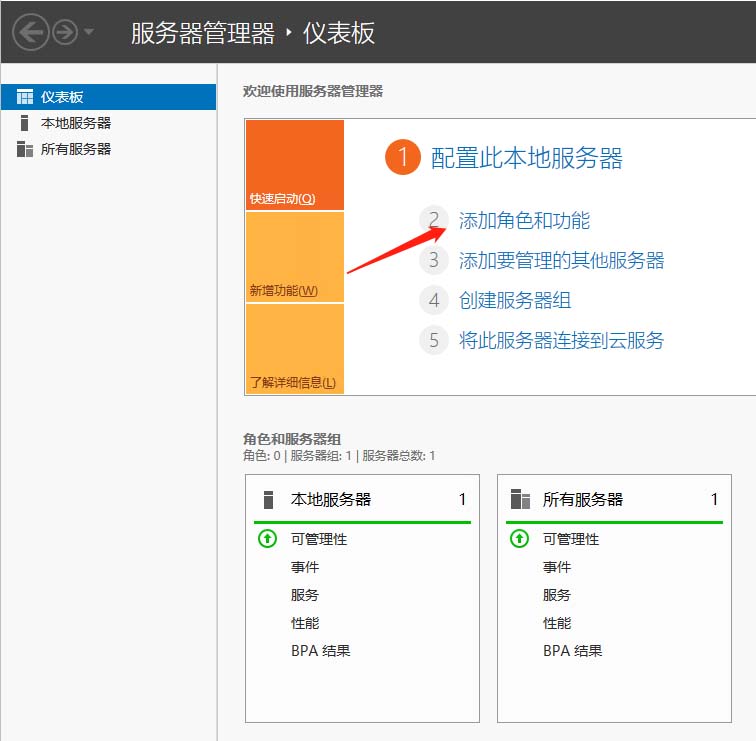Open 本地服务器 in the left navigation
Viewport: 756px width, 741px height.
[x=76, y=123]
